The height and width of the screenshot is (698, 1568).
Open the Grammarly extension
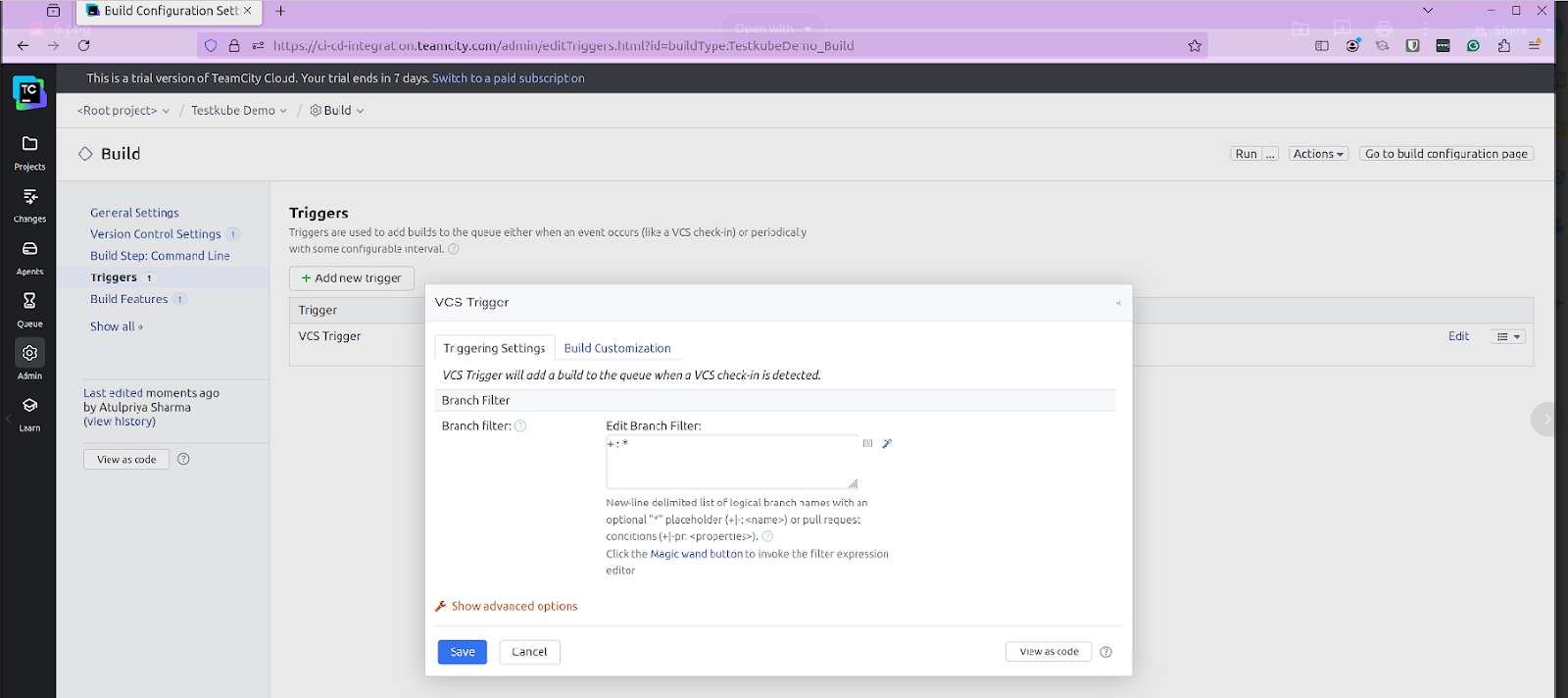(1473, 45)
